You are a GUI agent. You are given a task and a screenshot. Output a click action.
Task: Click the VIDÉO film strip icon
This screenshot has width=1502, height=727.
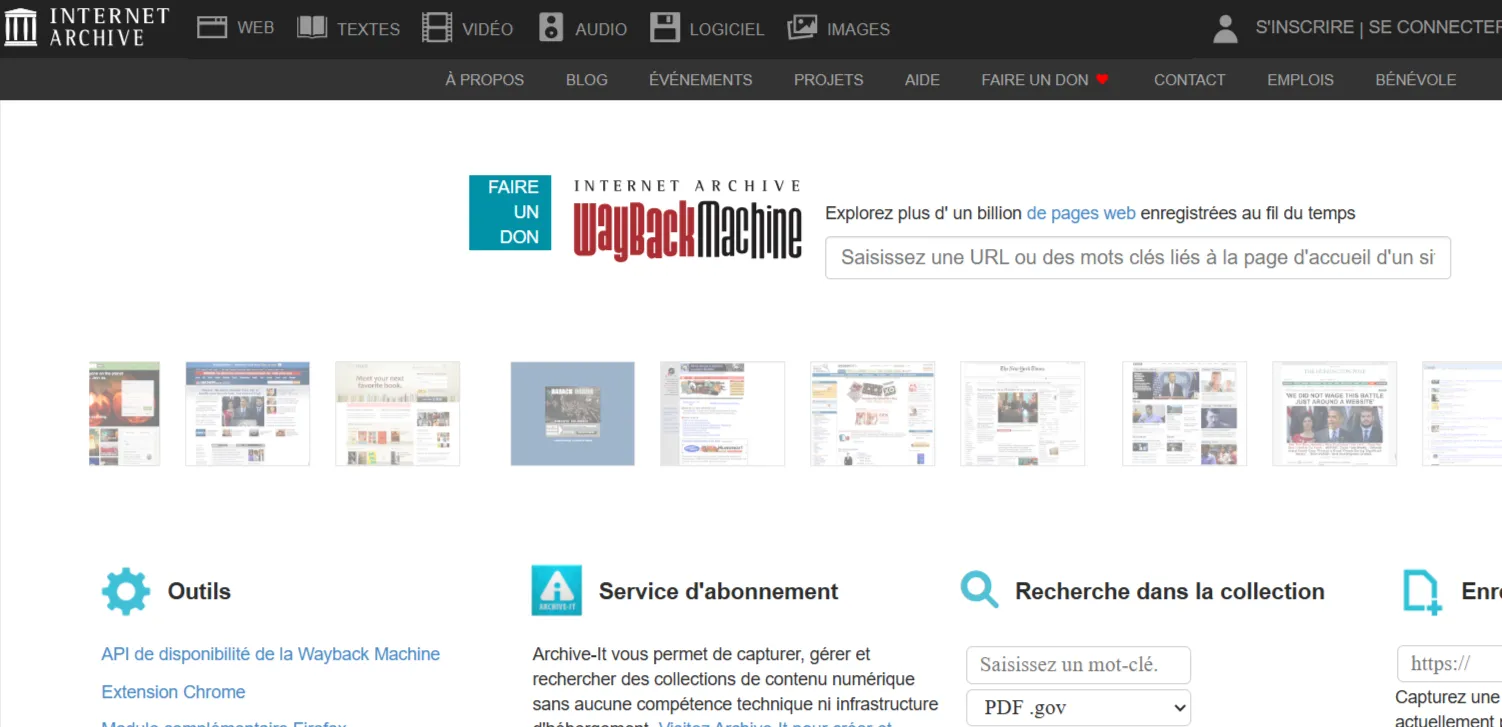point(437,27)
